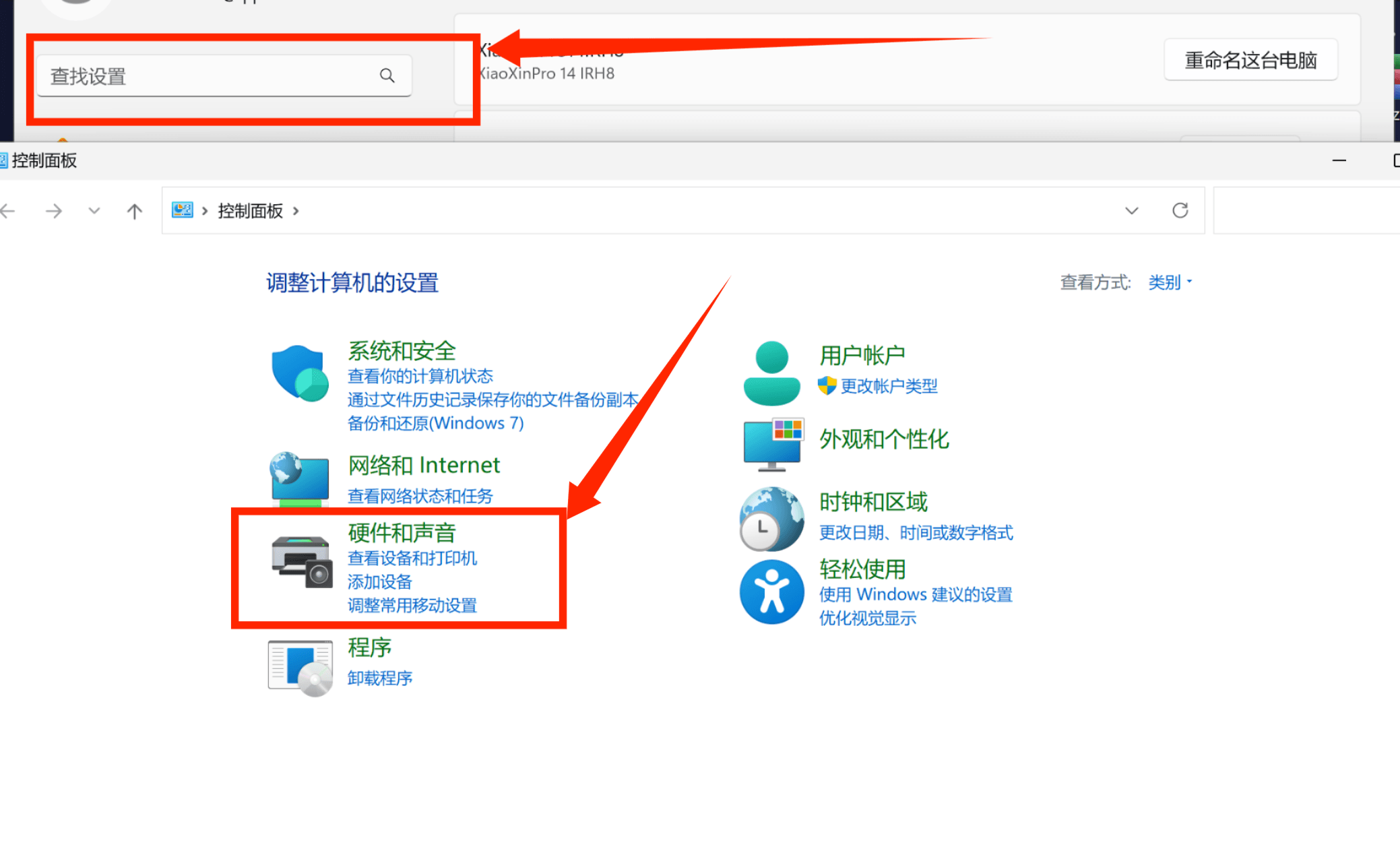The image size is (1400, 857).
Task: Open the 卸载程序 link
Action: pyautogui.click(x=380, y=678)
